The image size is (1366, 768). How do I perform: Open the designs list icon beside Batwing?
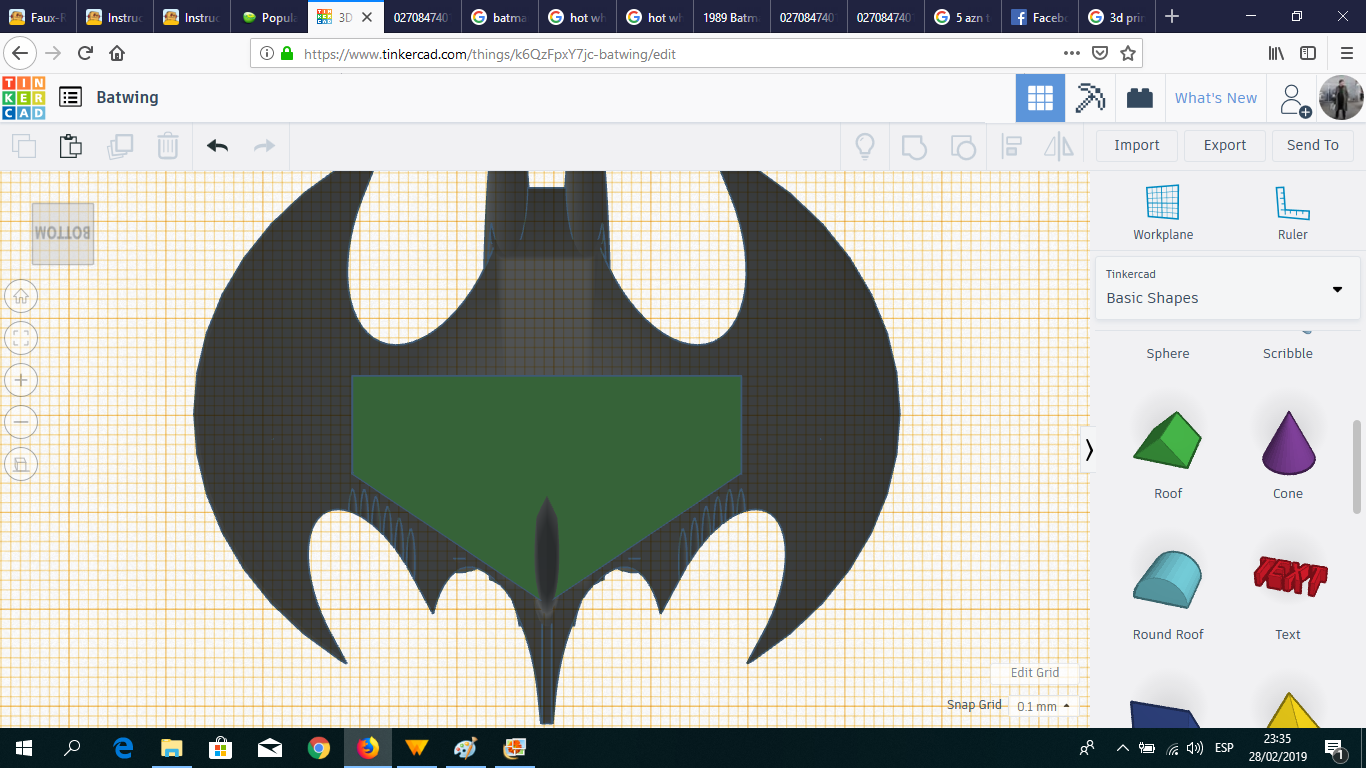click(x=70, y=97)
